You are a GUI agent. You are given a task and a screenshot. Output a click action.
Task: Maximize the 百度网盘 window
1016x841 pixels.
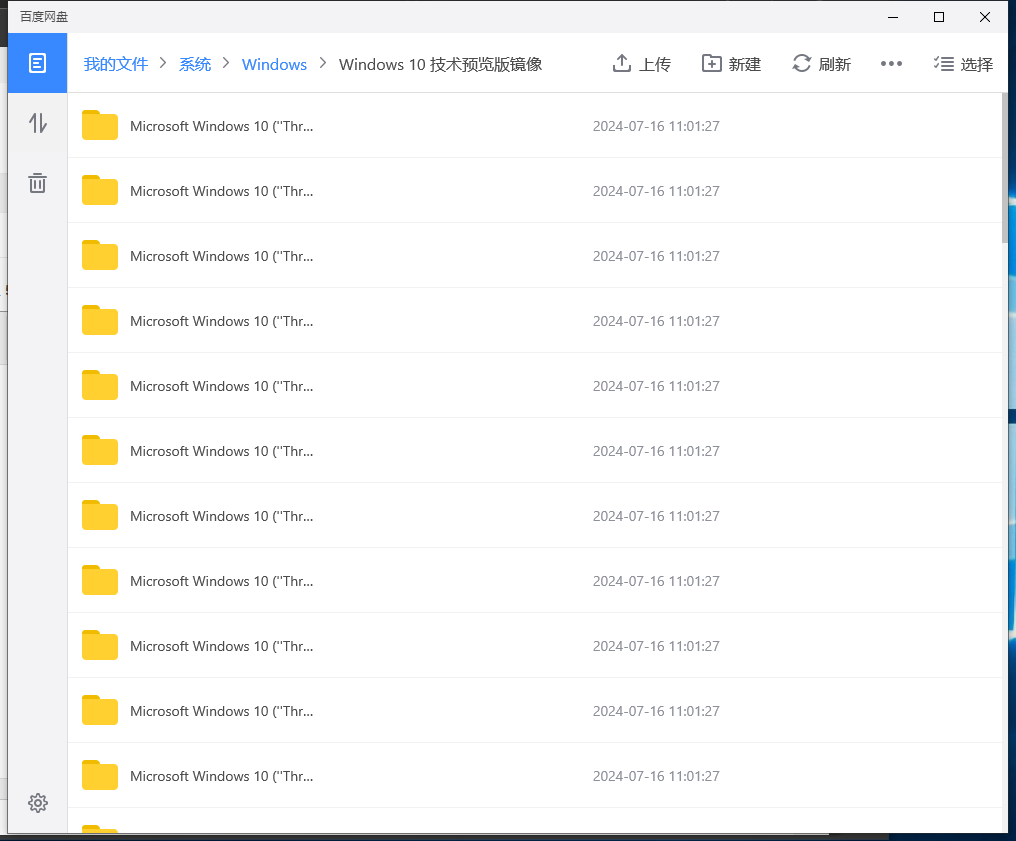point(938,17)
